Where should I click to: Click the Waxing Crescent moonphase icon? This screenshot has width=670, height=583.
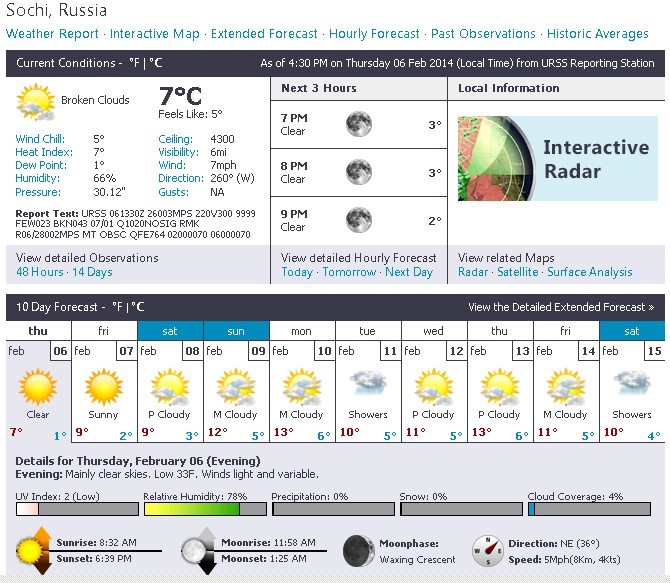coord(358,549)
